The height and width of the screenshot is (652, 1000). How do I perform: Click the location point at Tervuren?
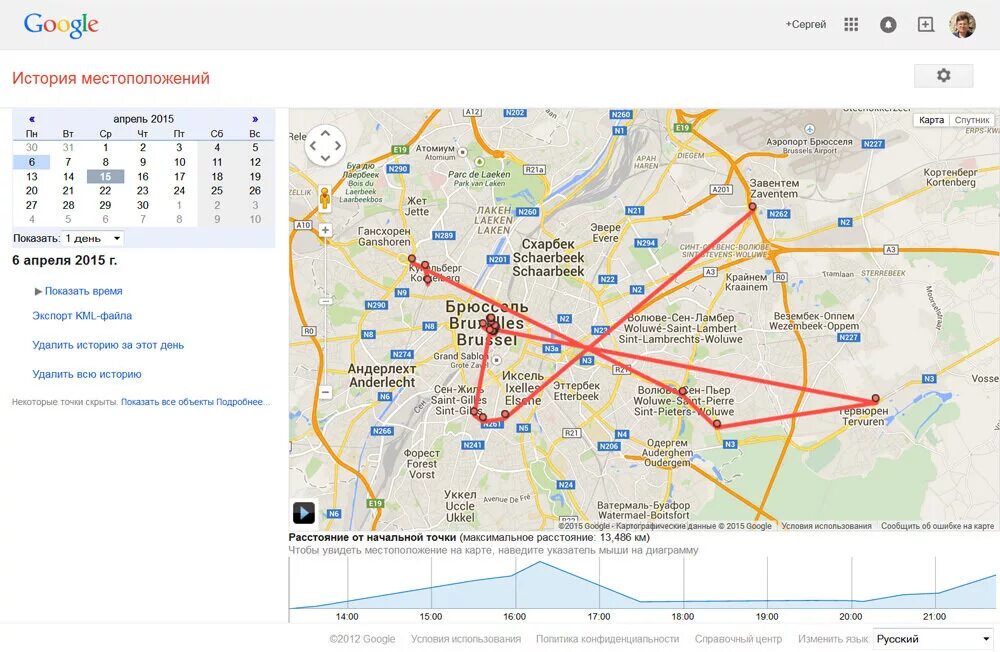point(876,398)
